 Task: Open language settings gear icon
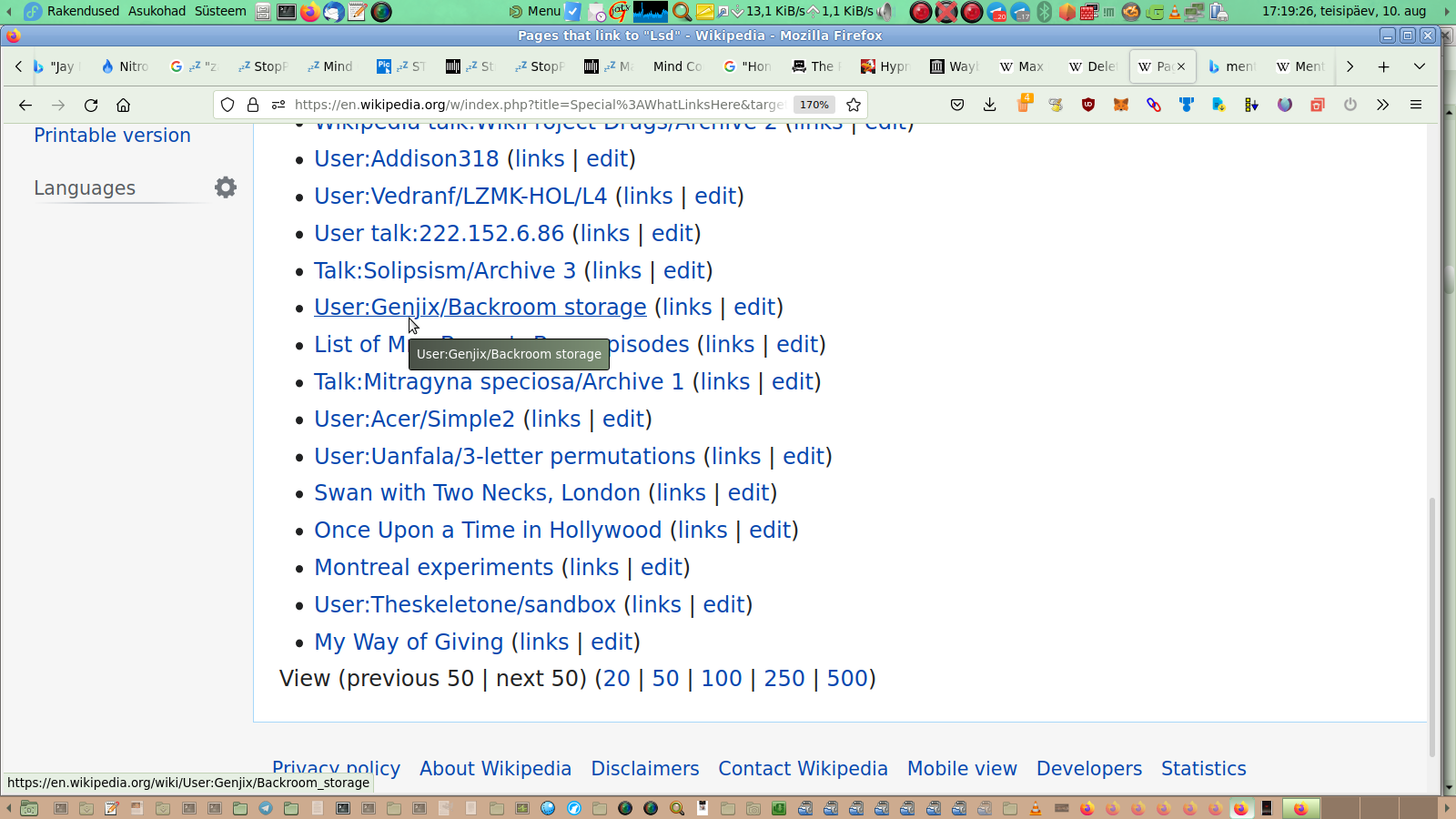click(226, 187)
